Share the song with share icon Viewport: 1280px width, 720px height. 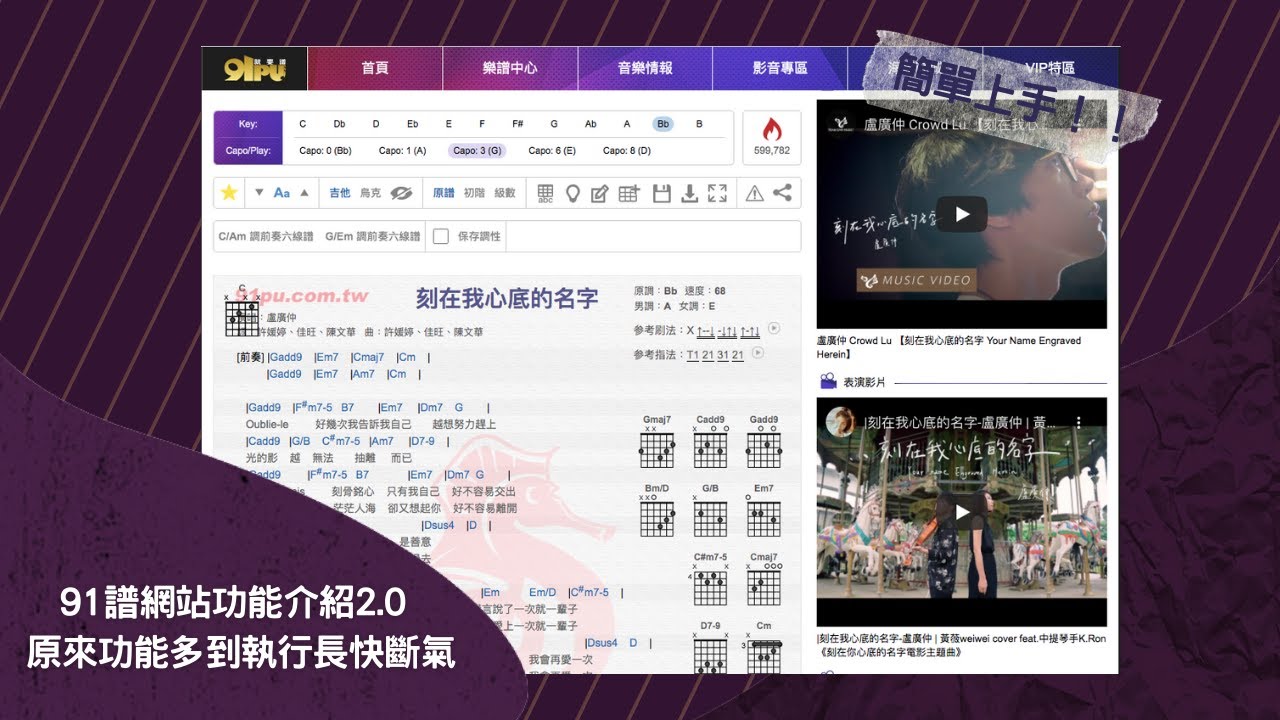tap(782, 193)
